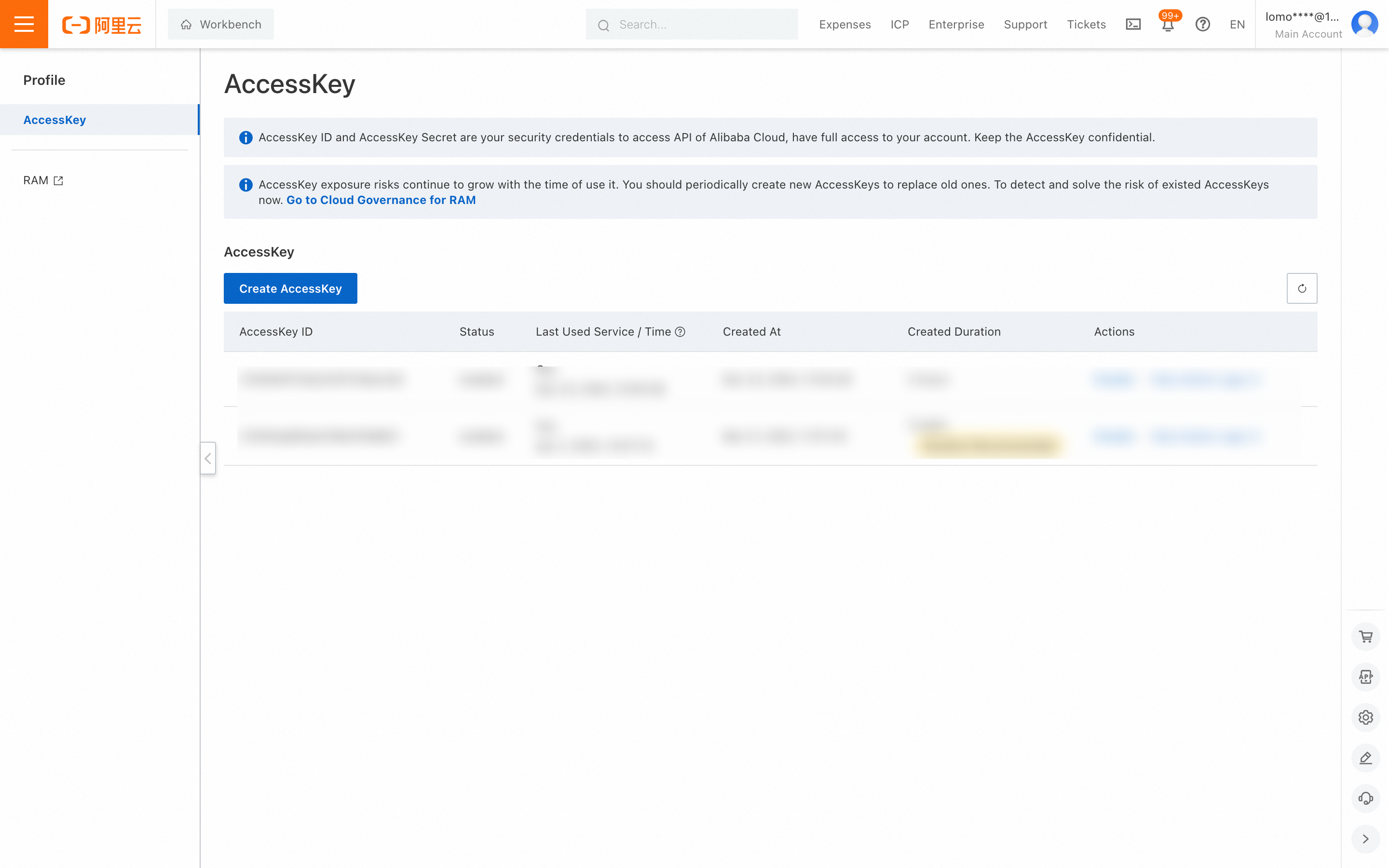The image size is (1389, 868).
Task: Open the settings gear sidebar icon
Action: 1365,717
